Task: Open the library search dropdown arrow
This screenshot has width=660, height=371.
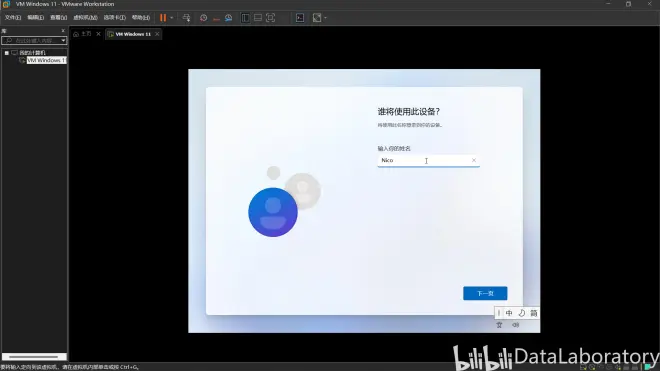Action: (x=63, y=40)
